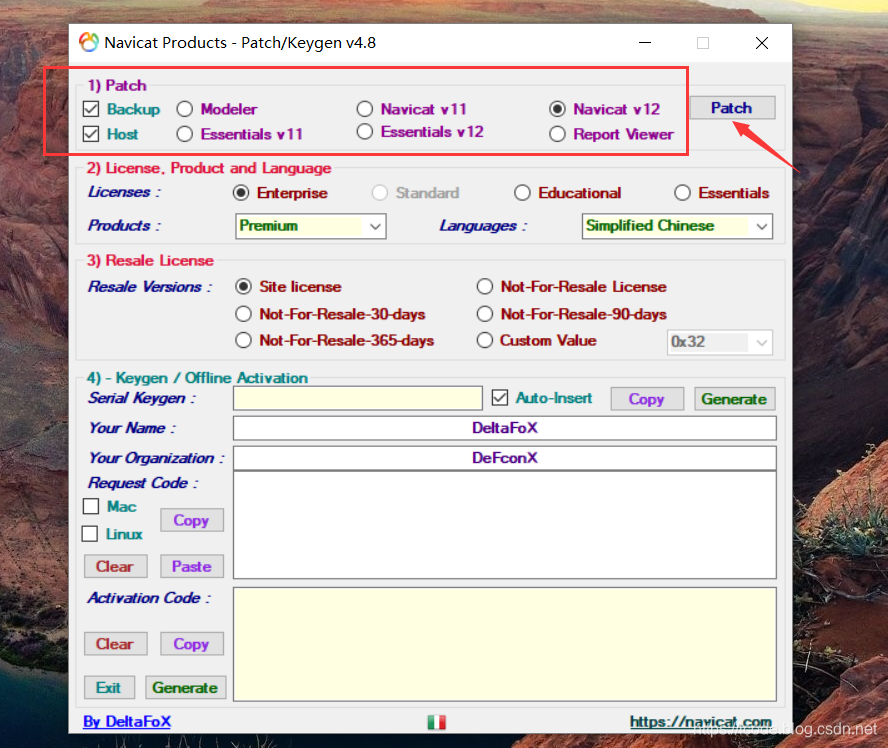Select Not-For-Resale-90-days option
888x748 pixels.
pos(485,314)
